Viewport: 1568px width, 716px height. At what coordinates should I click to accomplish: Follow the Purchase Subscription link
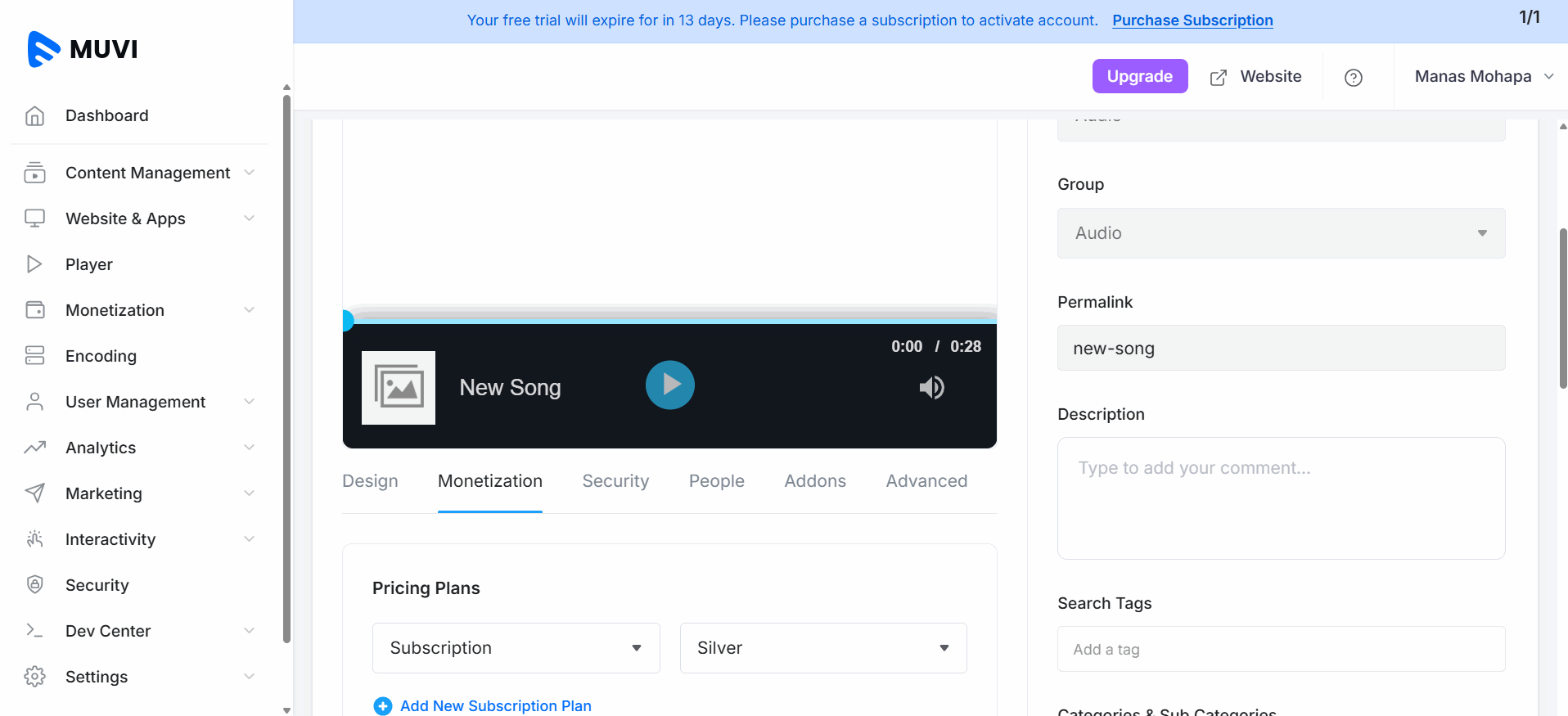point(1192,20)
